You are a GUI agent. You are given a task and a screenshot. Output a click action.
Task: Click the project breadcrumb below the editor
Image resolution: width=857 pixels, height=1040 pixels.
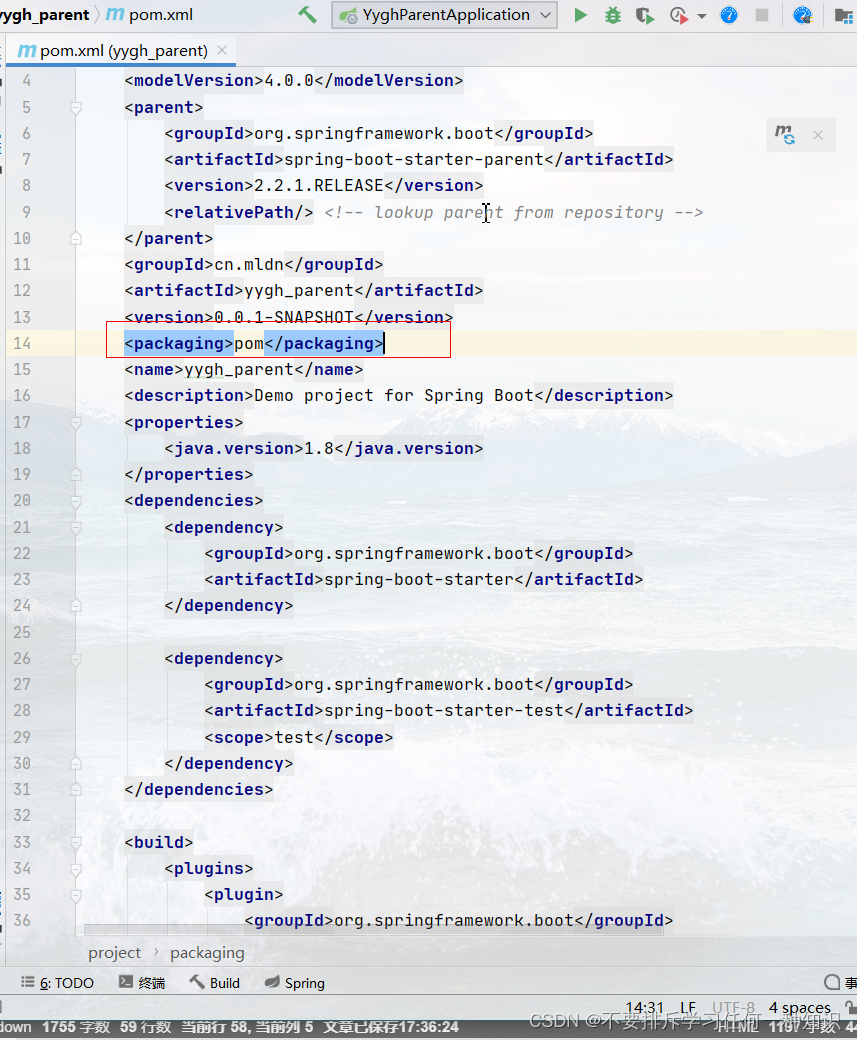point(115,953)
